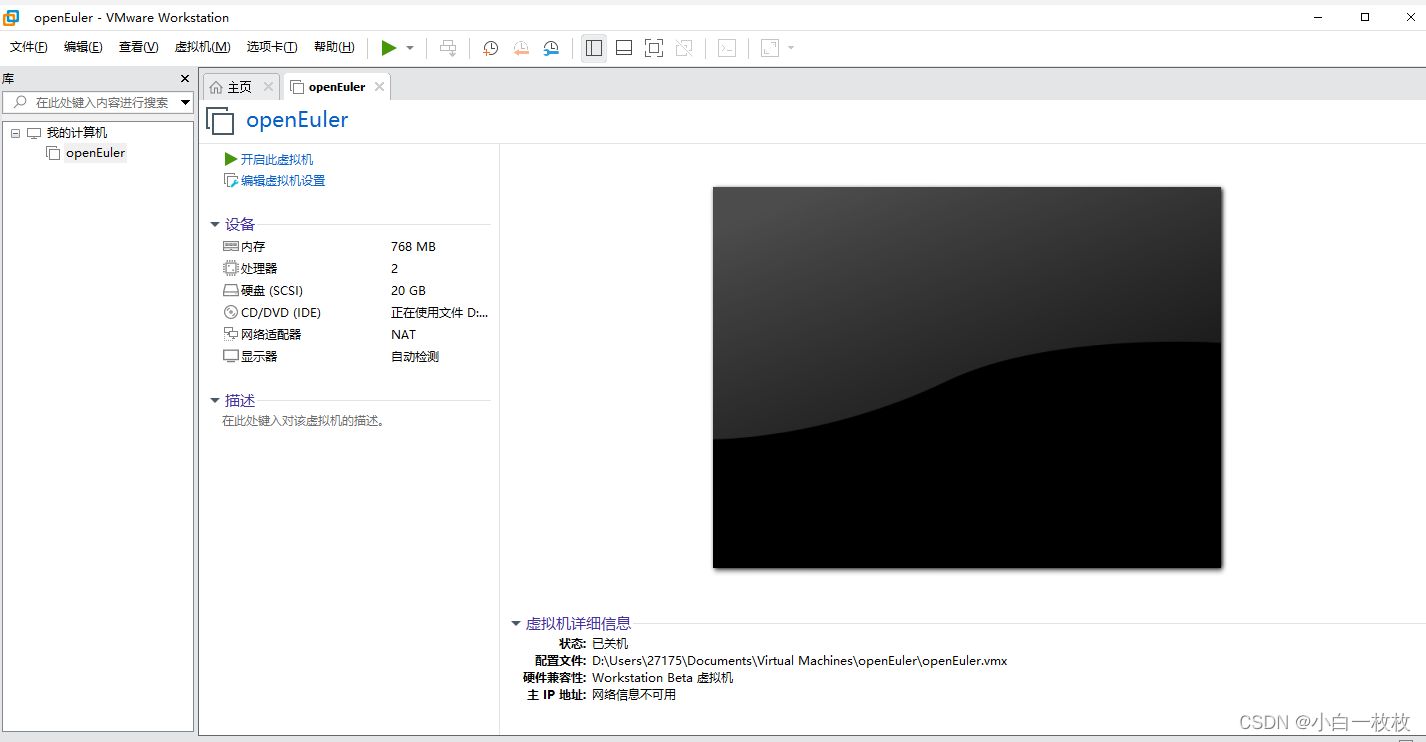The height and width of the screenshot is (742, 1426).
Task: Collapse the 虚拟机详细信息 section
Action: pos(516,624)
